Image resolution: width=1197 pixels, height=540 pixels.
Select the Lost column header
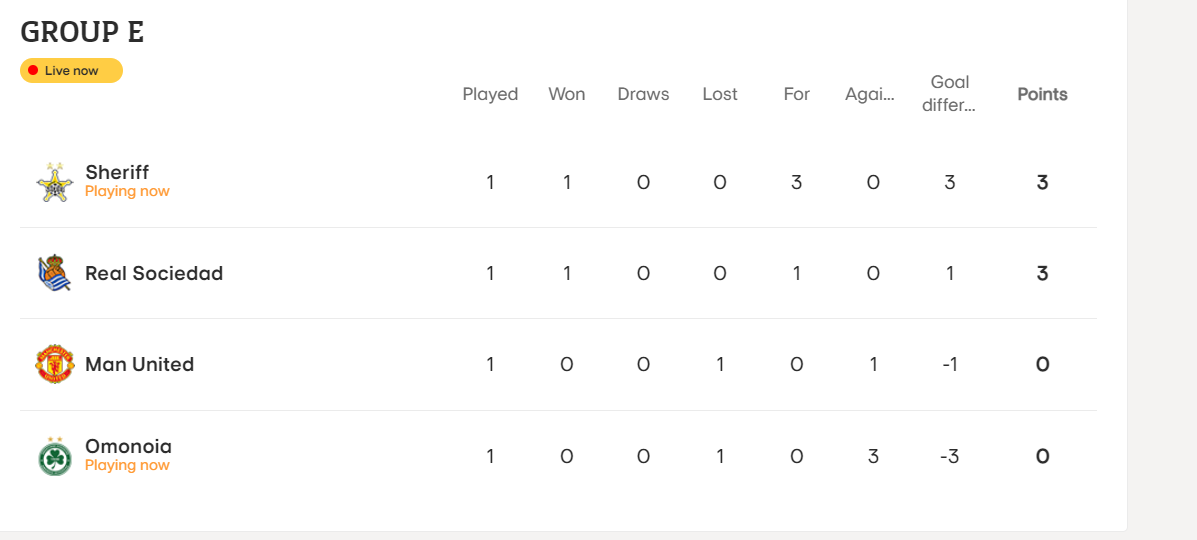click(720, 95)
